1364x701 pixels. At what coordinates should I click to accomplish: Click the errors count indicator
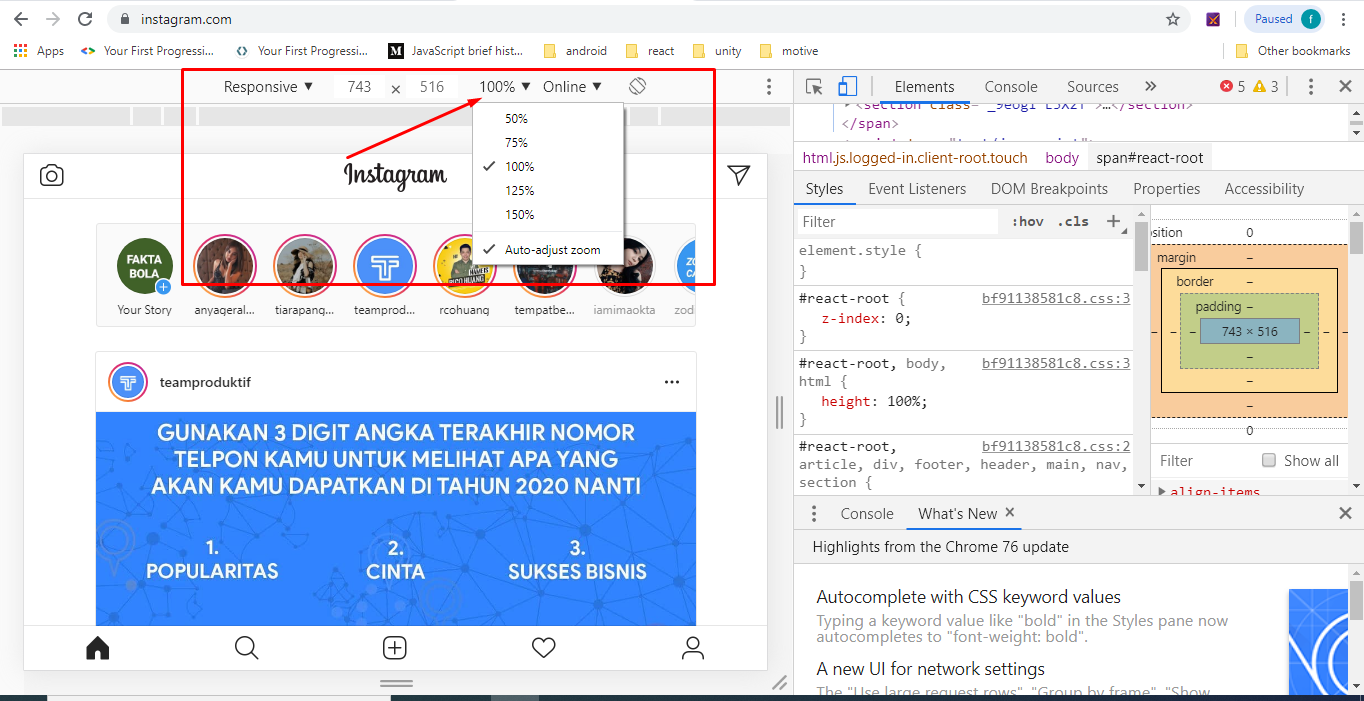[x=1232, y=87]
